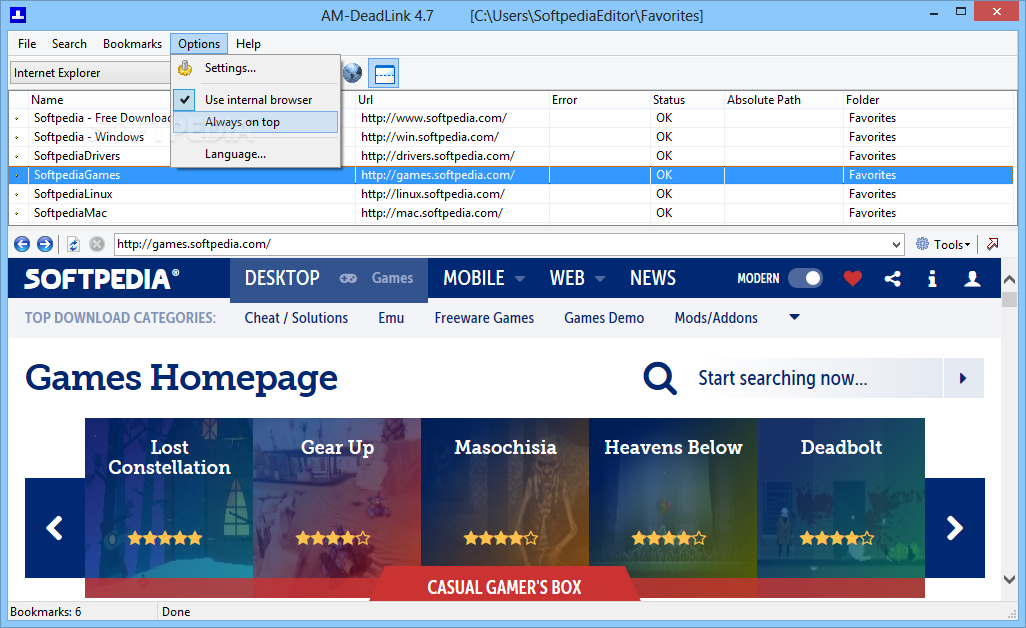Expand address bar URL history dropdown

[896, 245]
